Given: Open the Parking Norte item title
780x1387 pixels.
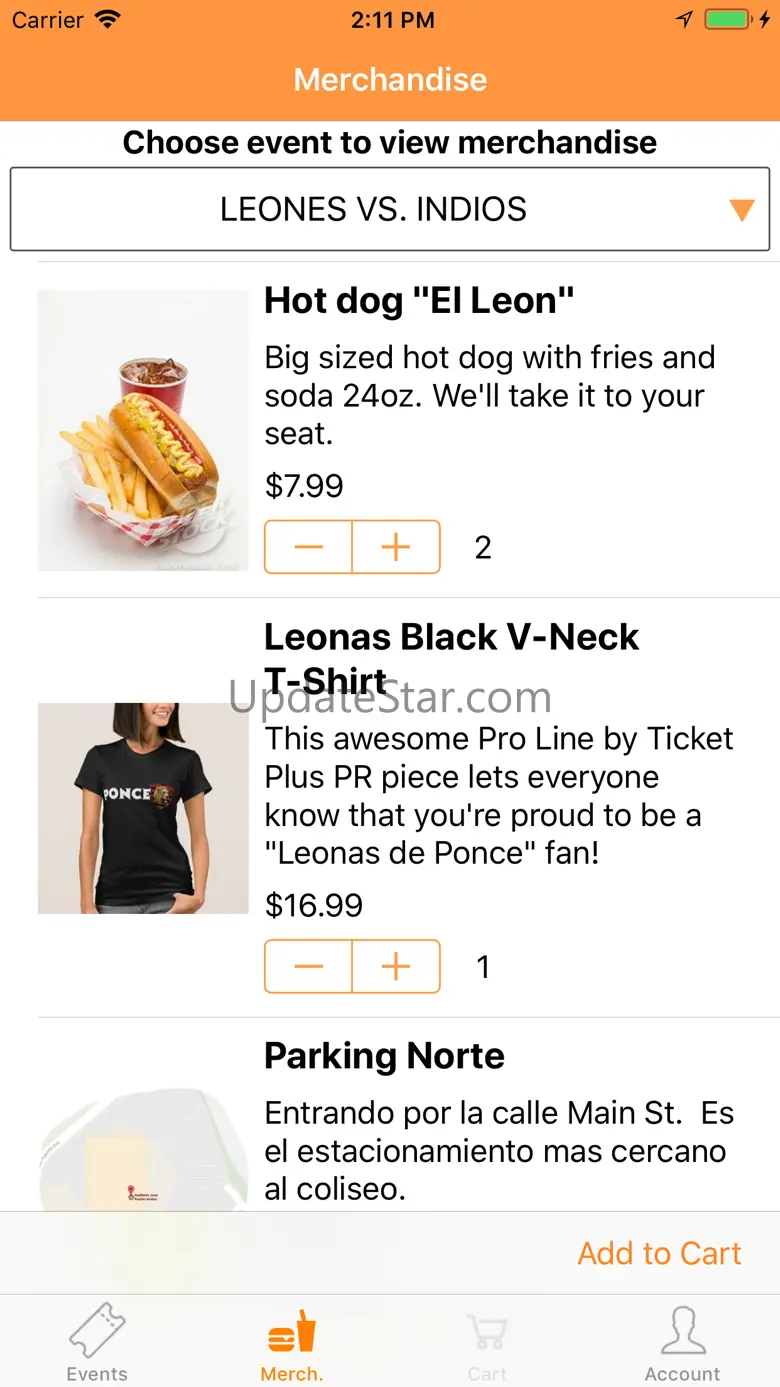Looking at the screenshot, I should (384, 1056).
